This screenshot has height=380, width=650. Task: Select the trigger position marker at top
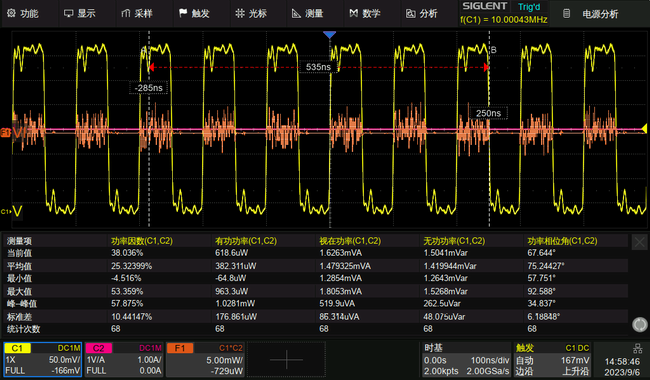(x=330, y=35)
